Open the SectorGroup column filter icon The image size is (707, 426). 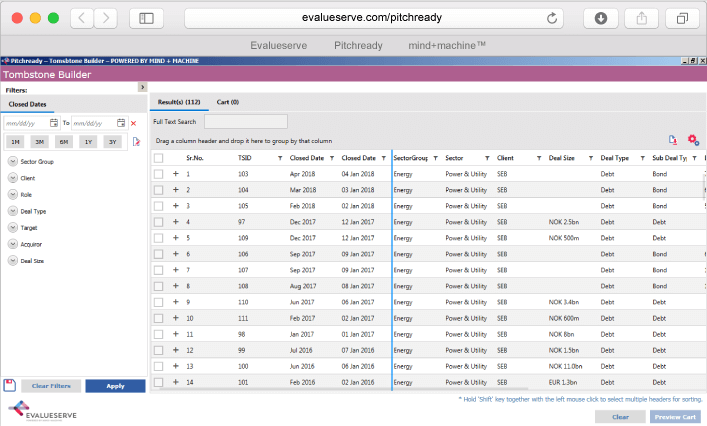click(x=436, y=158)
